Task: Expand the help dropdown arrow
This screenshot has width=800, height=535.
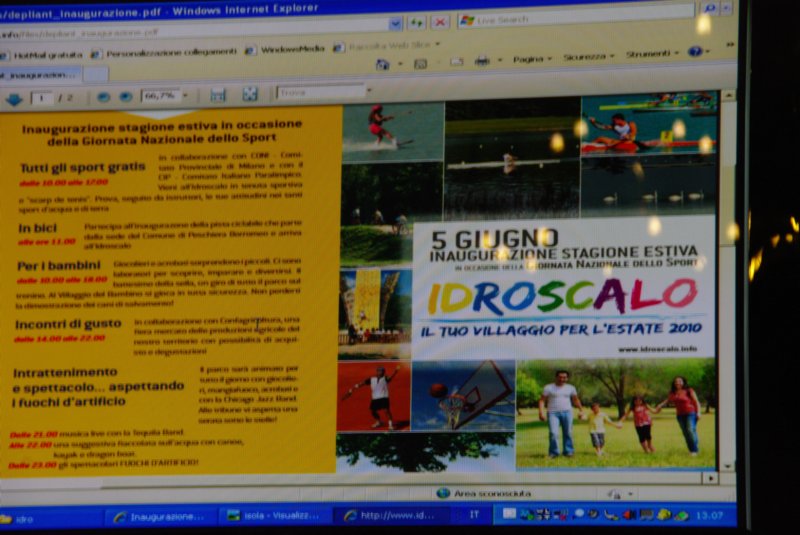Action: (709, 52)
